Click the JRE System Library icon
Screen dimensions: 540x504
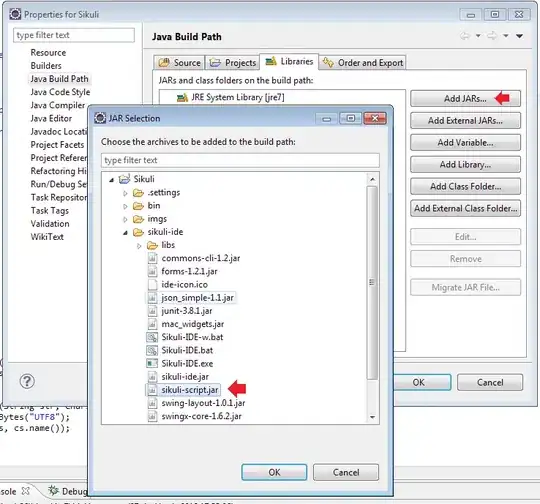point(182,97)
